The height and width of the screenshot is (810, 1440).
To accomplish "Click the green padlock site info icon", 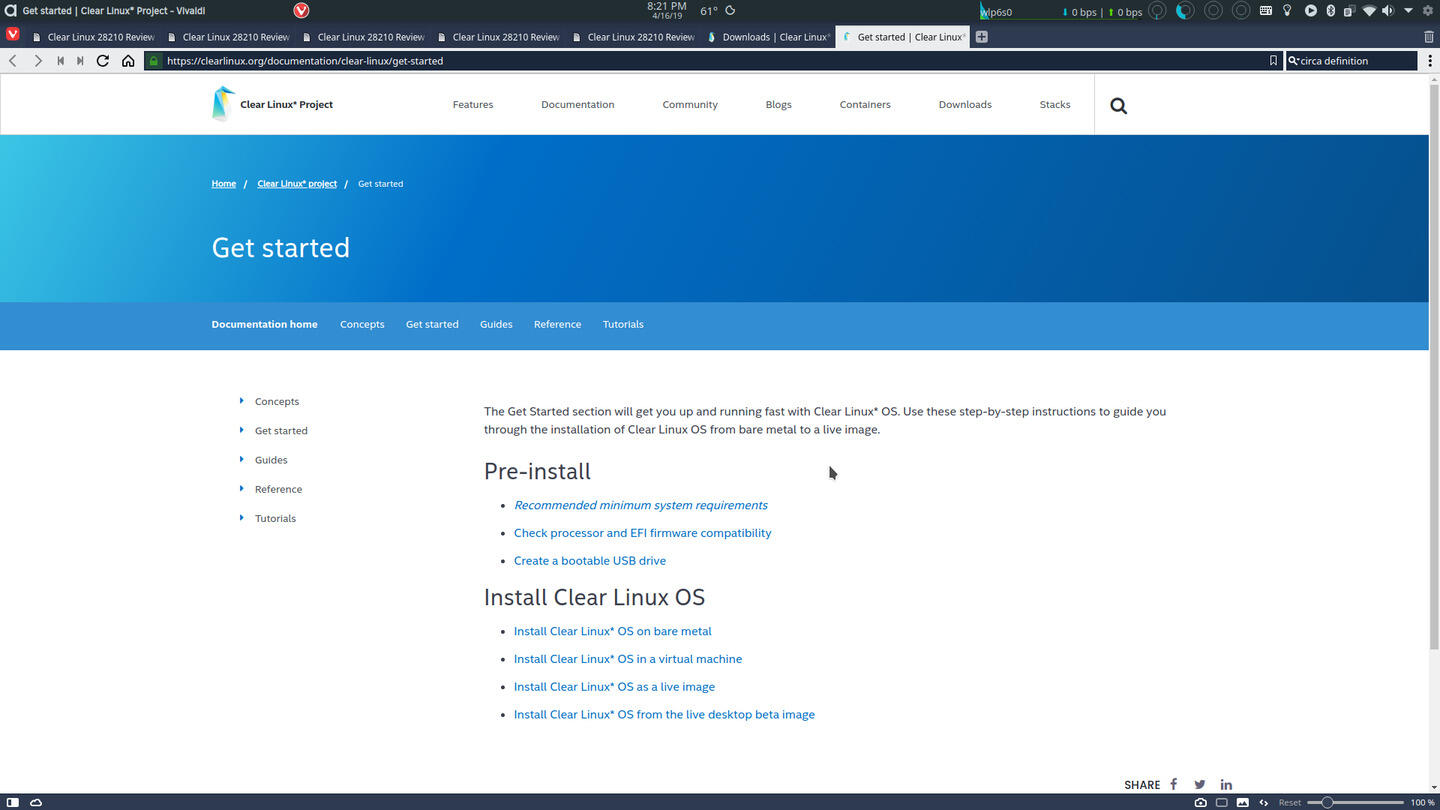I will [153, 61].
